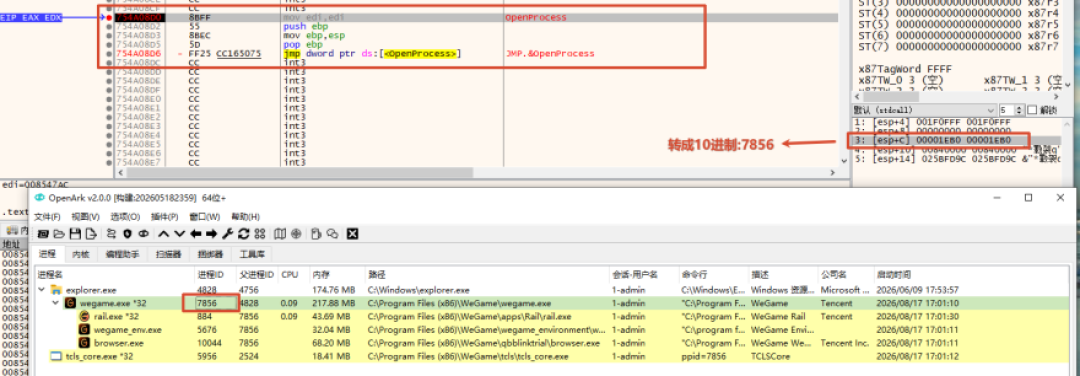Open the 帮助(H) menu in OpenArk
Viewport: 1080px width, 376px height.
pyautogui.click(x=245, y=217)
